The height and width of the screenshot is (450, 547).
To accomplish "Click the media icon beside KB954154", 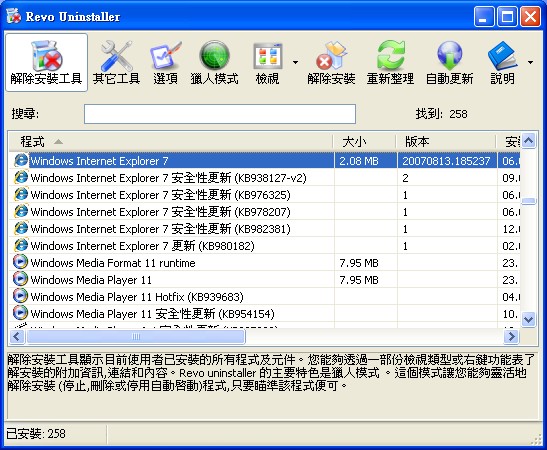I will click(x=20, y=313).
